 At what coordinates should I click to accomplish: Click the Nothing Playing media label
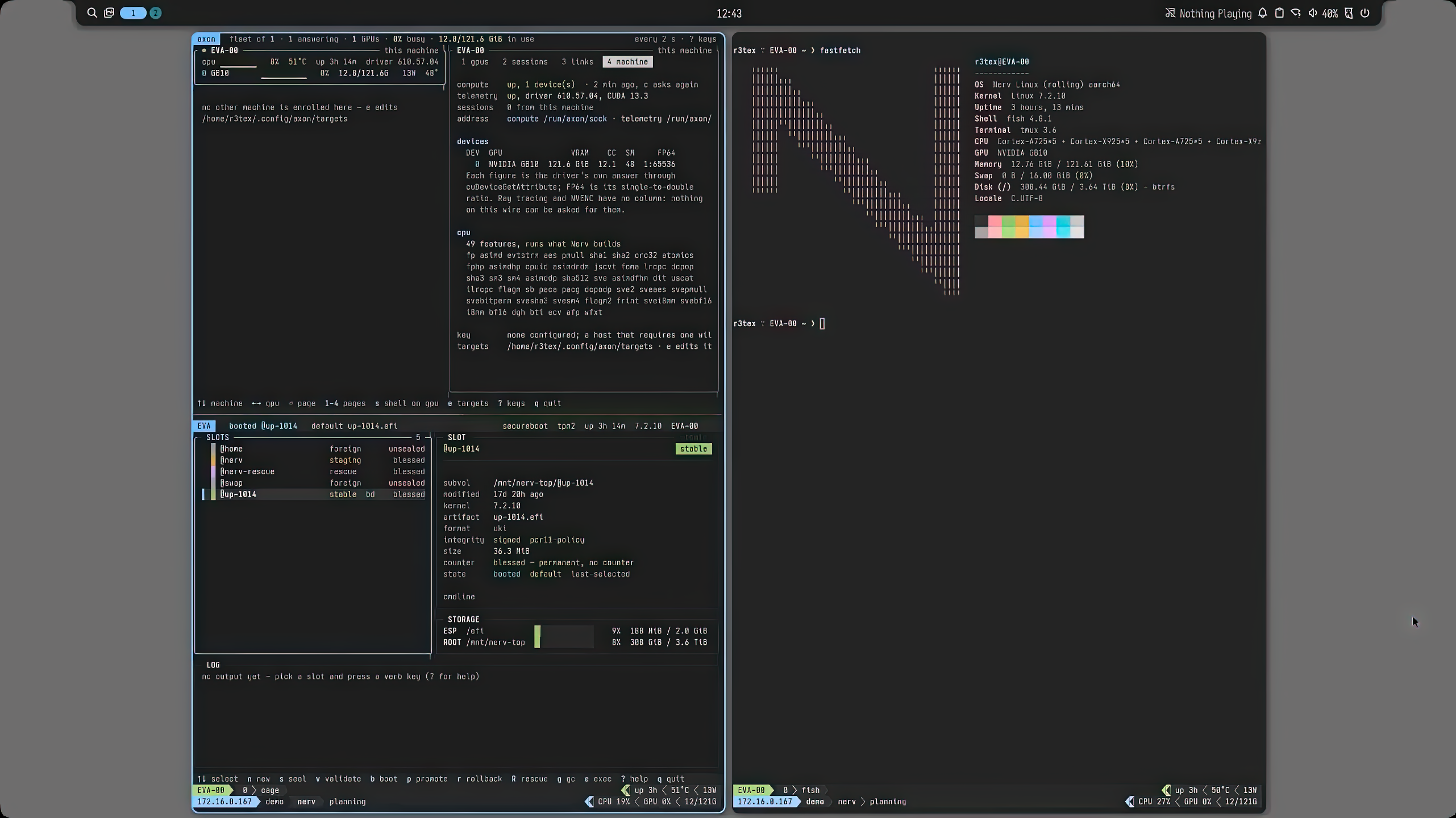pyautogui.click(x=1215, y=14)
